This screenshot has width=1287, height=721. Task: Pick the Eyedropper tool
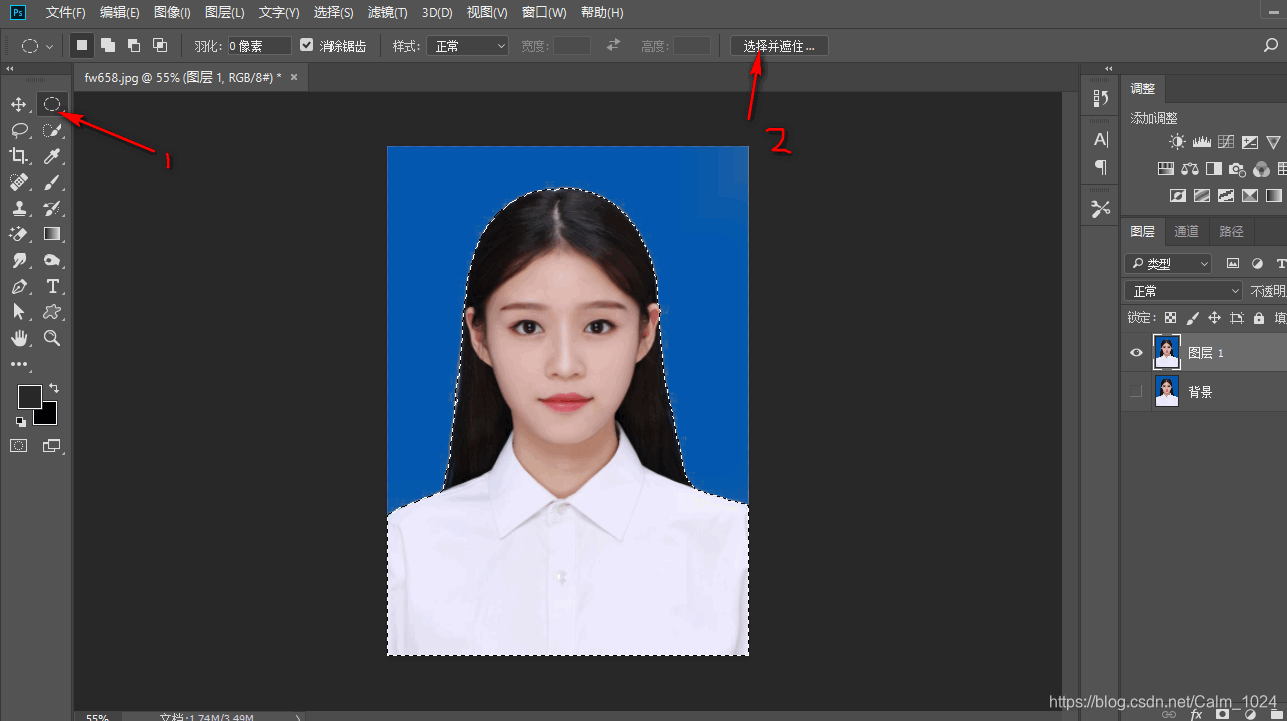tap(52, 156)
